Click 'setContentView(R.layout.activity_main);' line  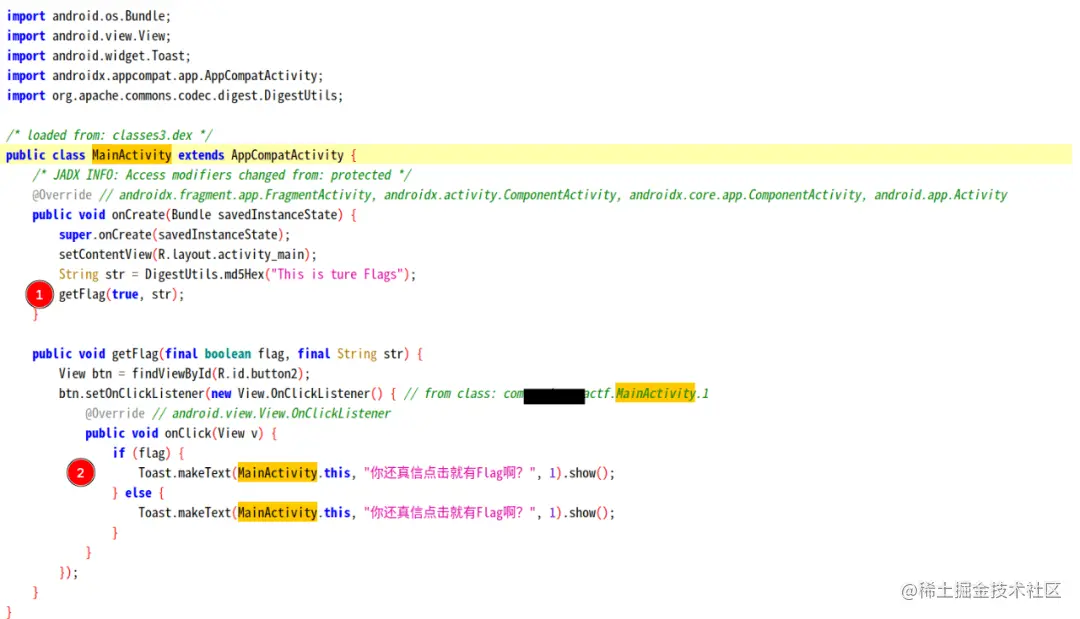pos(187,255)
